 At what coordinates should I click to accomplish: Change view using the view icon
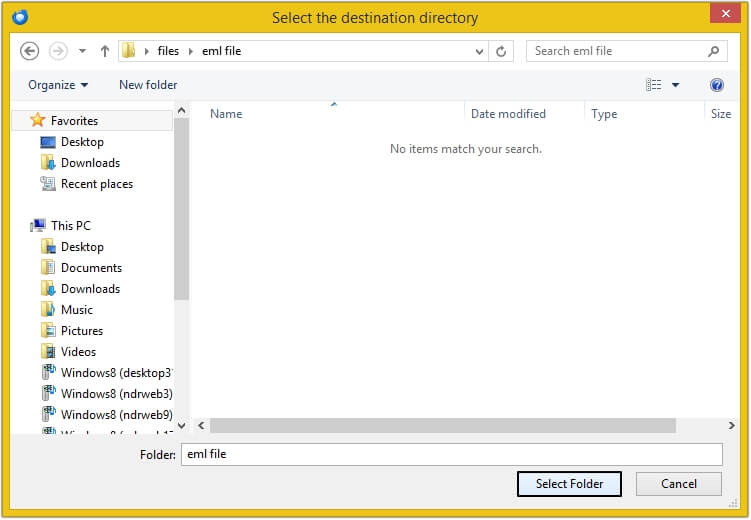pyautogui.click(x=654, y=85)
